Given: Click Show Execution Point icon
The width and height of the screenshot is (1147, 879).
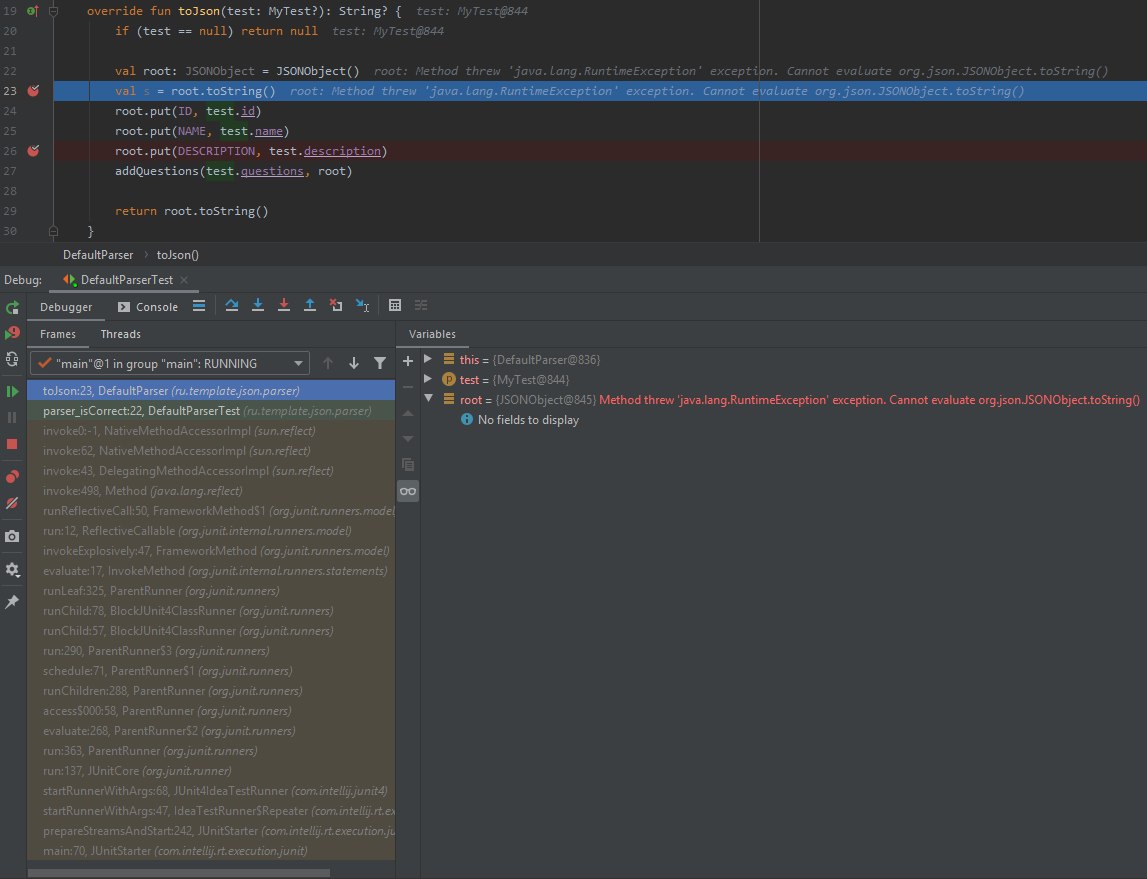Looking at the screenshot, I should [199, 306].
